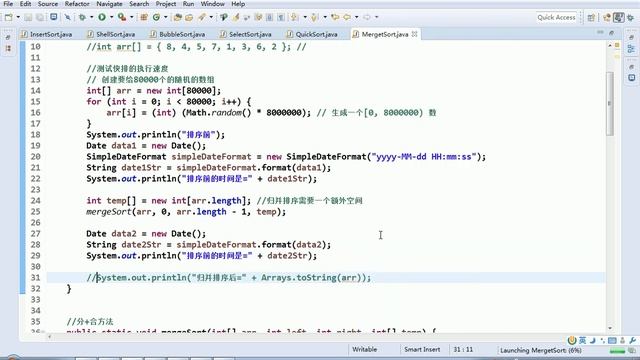640x360 pixels.
Task: Switch to the SelectSort.java tab
Action: [x=246, y=34]
